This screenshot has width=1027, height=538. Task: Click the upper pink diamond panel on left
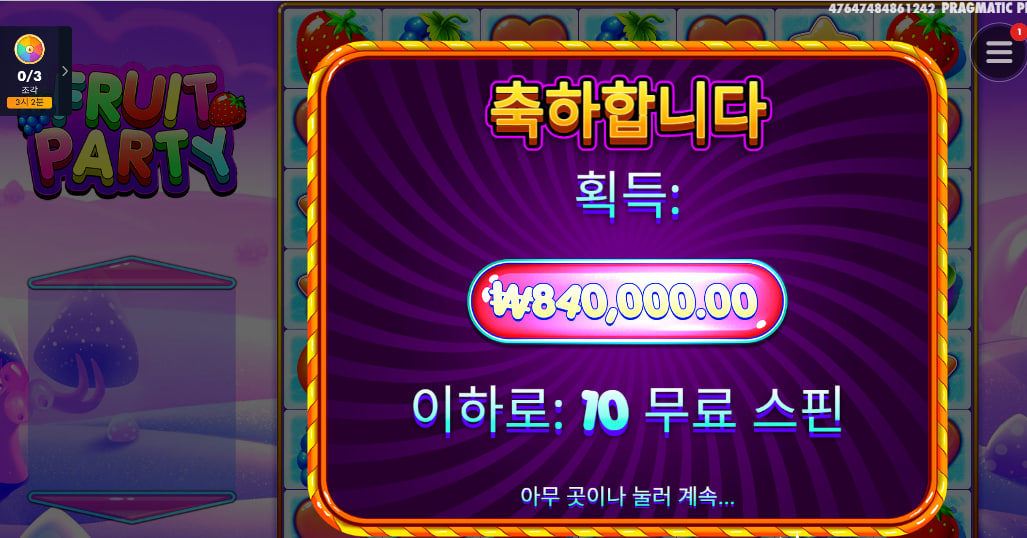point(132,273)
